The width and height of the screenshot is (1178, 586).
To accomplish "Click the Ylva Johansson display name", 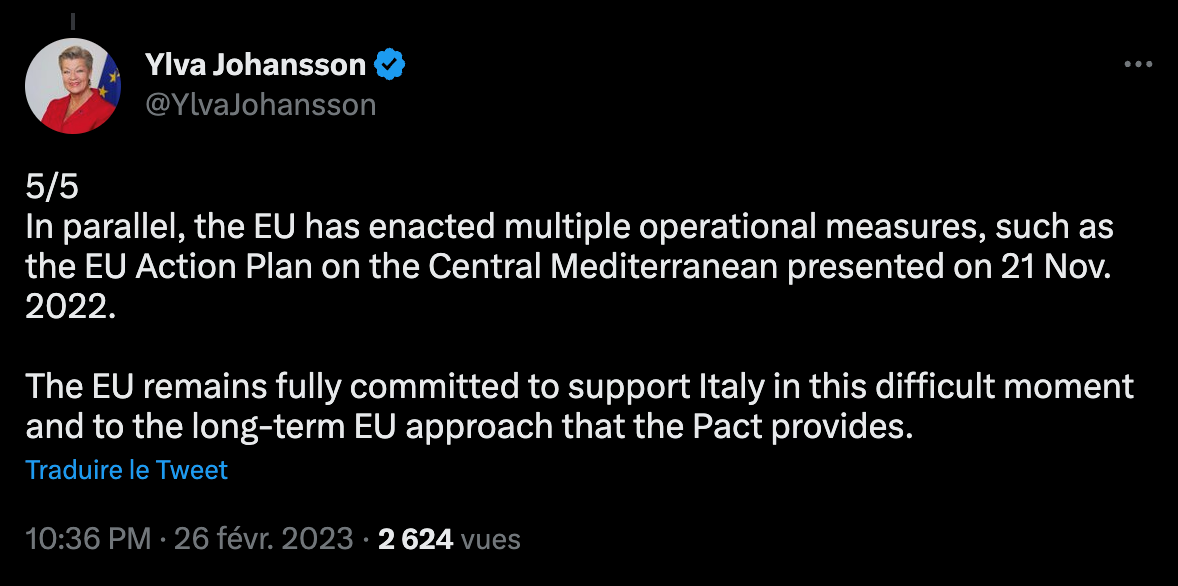I will pos(255,66).
